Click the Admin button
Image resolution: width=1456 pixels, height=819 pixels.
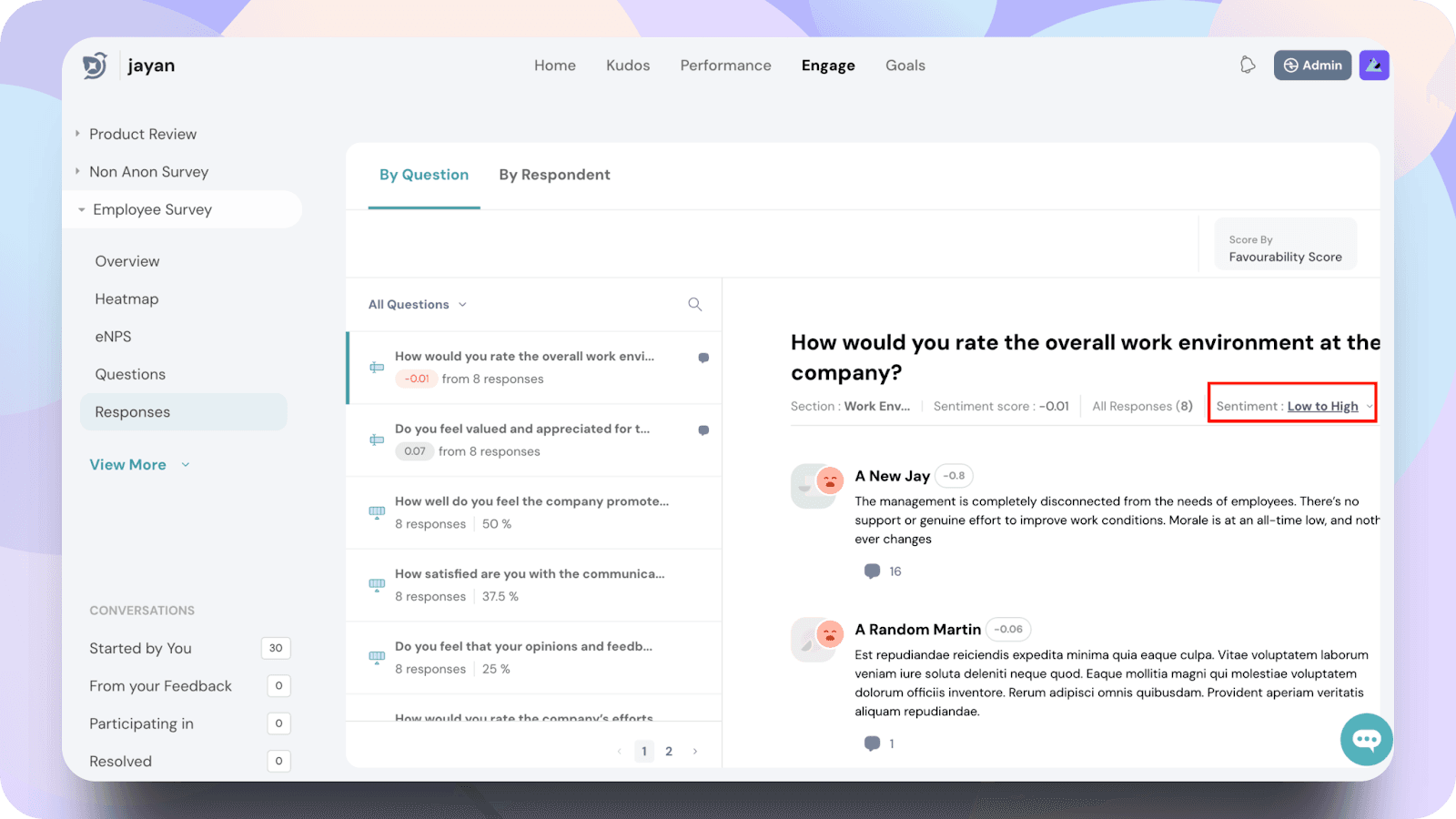click(x=1311, y=66)
